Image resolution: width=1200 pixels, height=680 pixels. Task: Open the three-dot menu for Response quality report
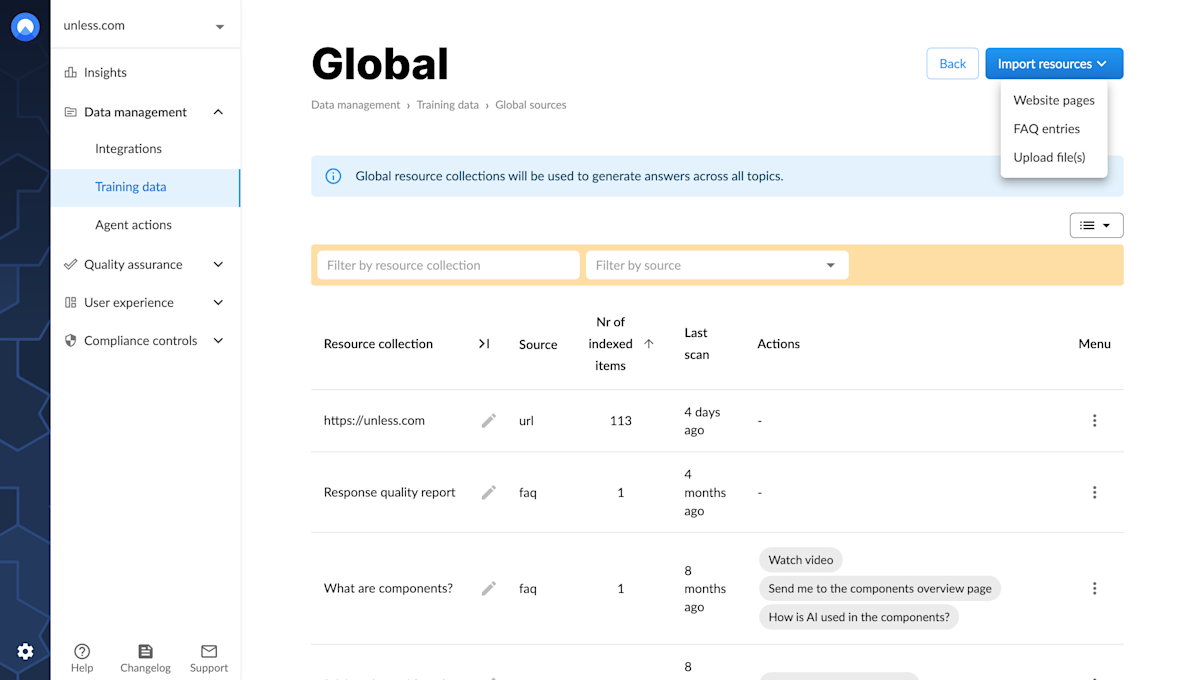tap(1094, 493)
